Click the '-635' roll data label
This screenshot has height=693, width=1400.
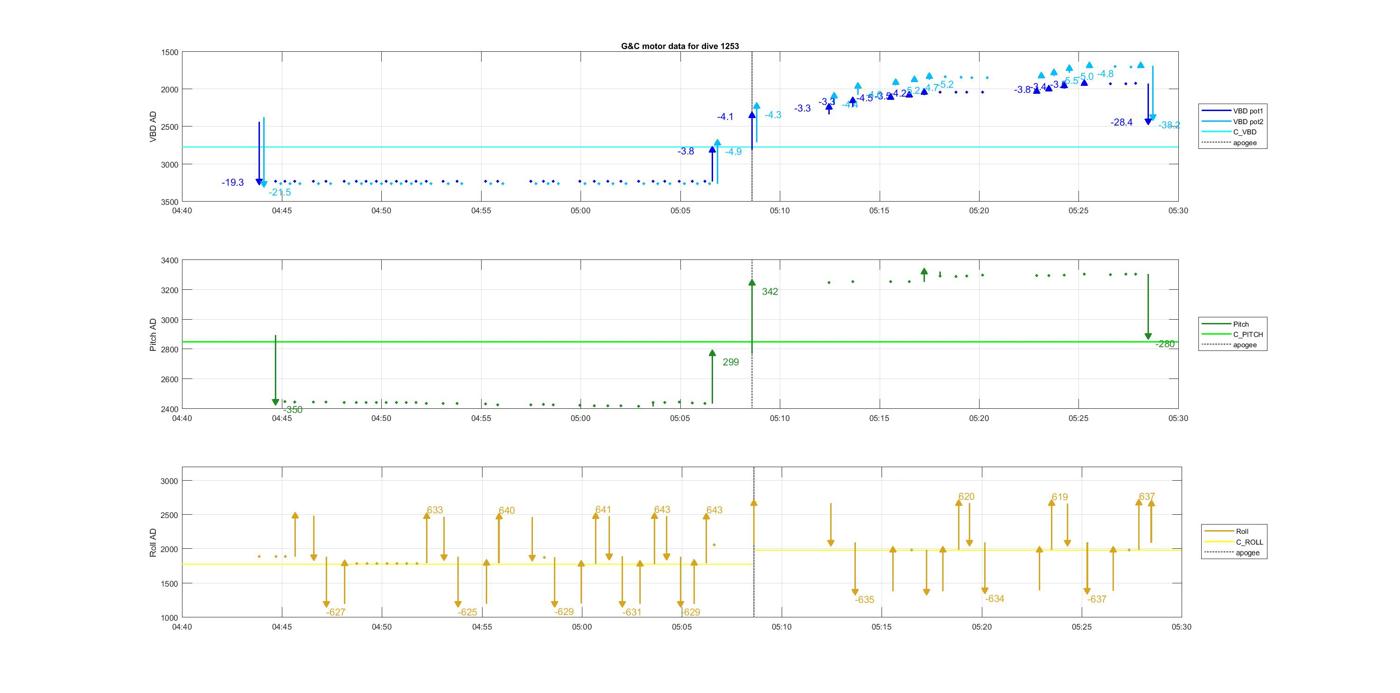[864, 600]
